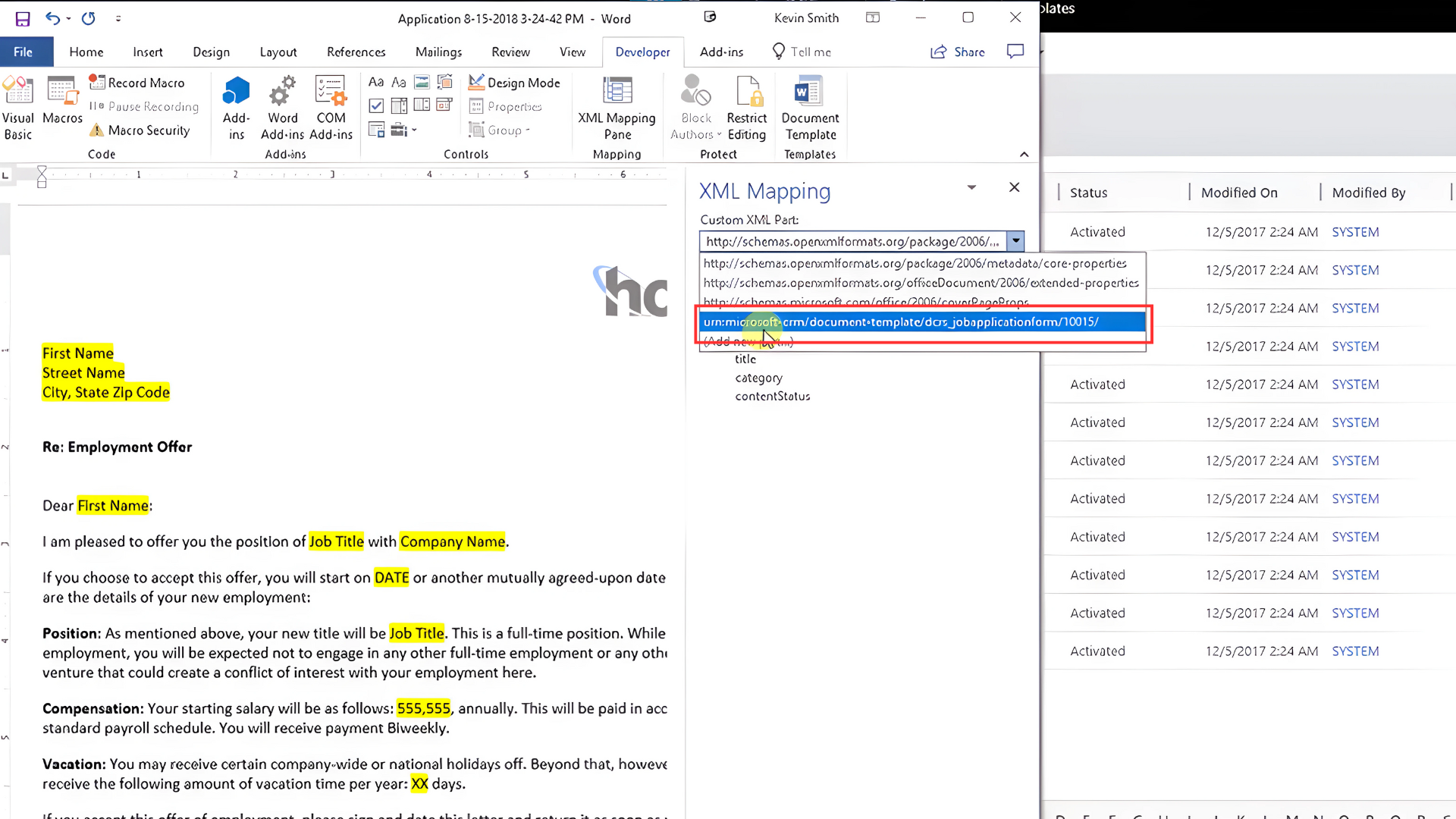This screenshot has width=1456, height=819.
Task: Open COM Add-ins dialog
Action: pos(331,108)
